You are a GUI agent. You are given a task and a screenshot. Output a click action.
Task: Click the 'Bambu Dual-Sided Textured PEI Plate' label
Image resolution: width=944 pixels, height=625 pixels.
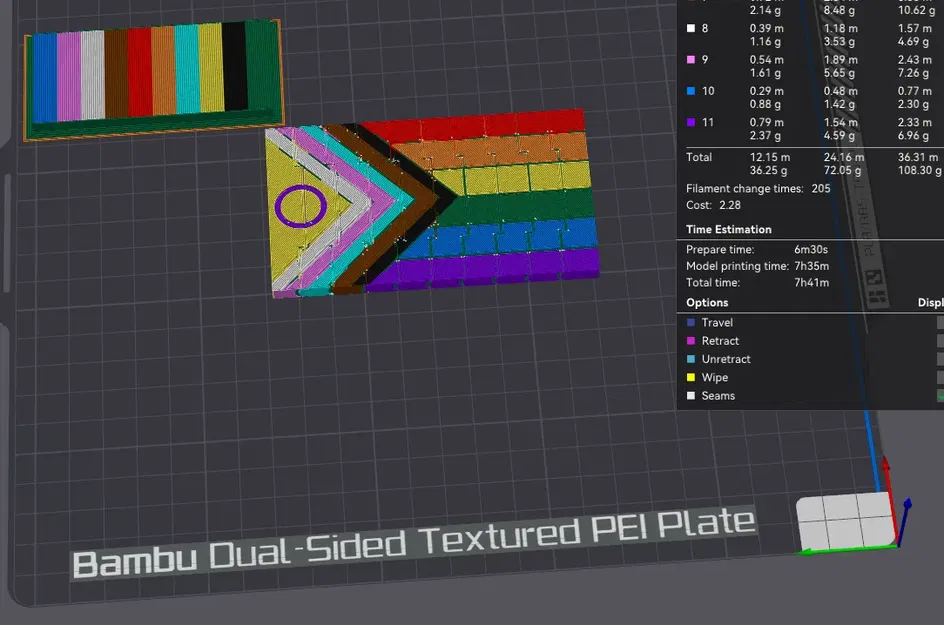(x=414, y=543)
